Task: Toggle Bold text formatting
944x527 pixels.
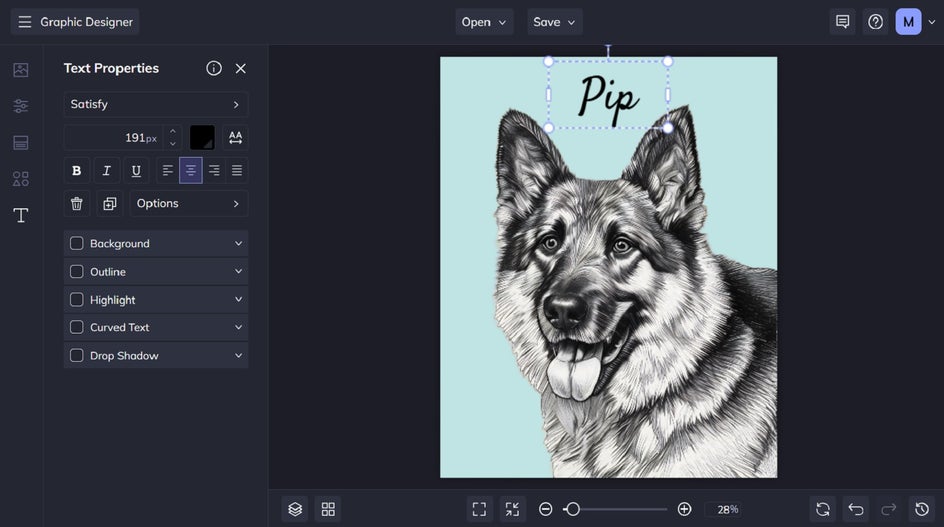Action: click(77, 171)
